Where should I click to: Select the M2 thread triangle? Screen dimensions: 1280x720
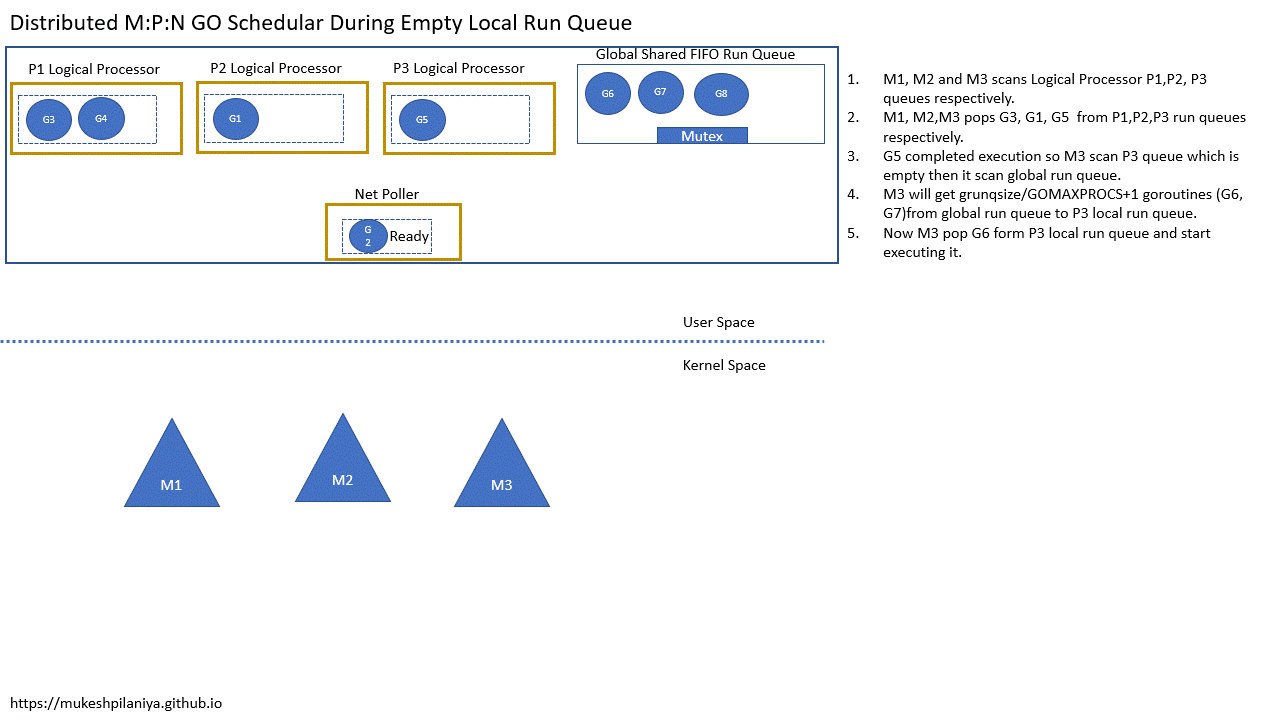tap(342, 475)
